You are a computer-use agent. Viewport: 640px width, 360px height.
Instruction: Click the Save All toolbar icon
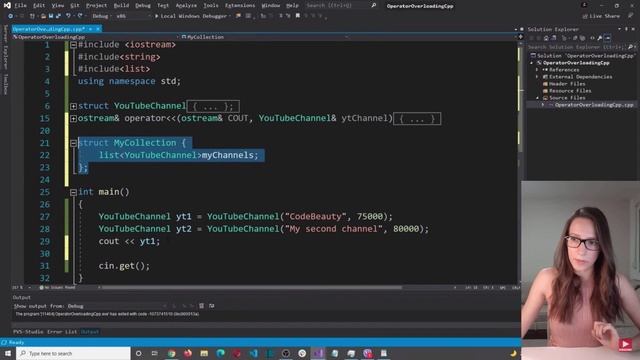pyautogui.click(x=58, y=16)
